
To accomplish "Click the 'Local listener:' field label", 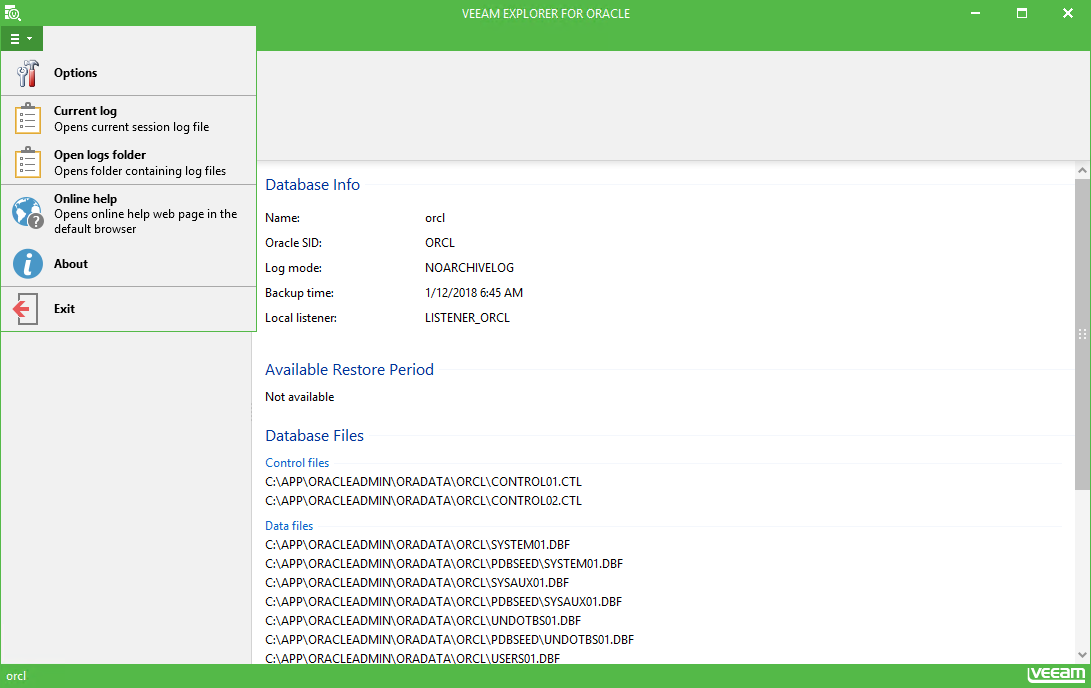I will (x=301, y=319).
